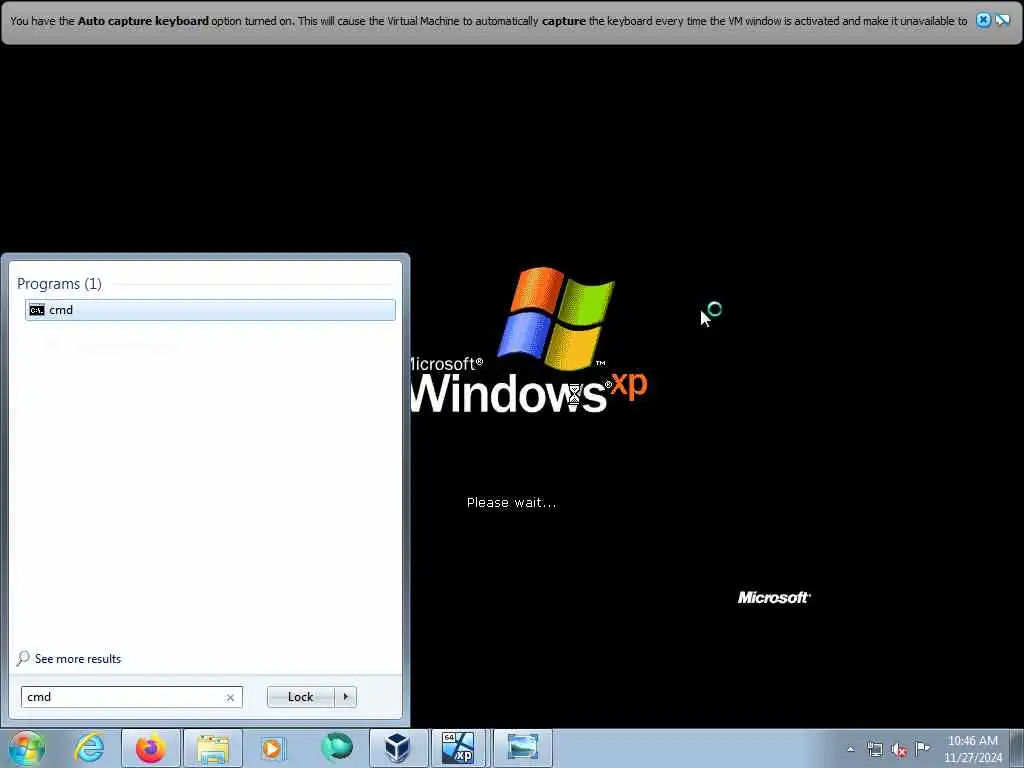Open the clock showing 10:46 AM
Image resolution: width=1024 pixels, height=768 pixels.
[x=972, y=748]
